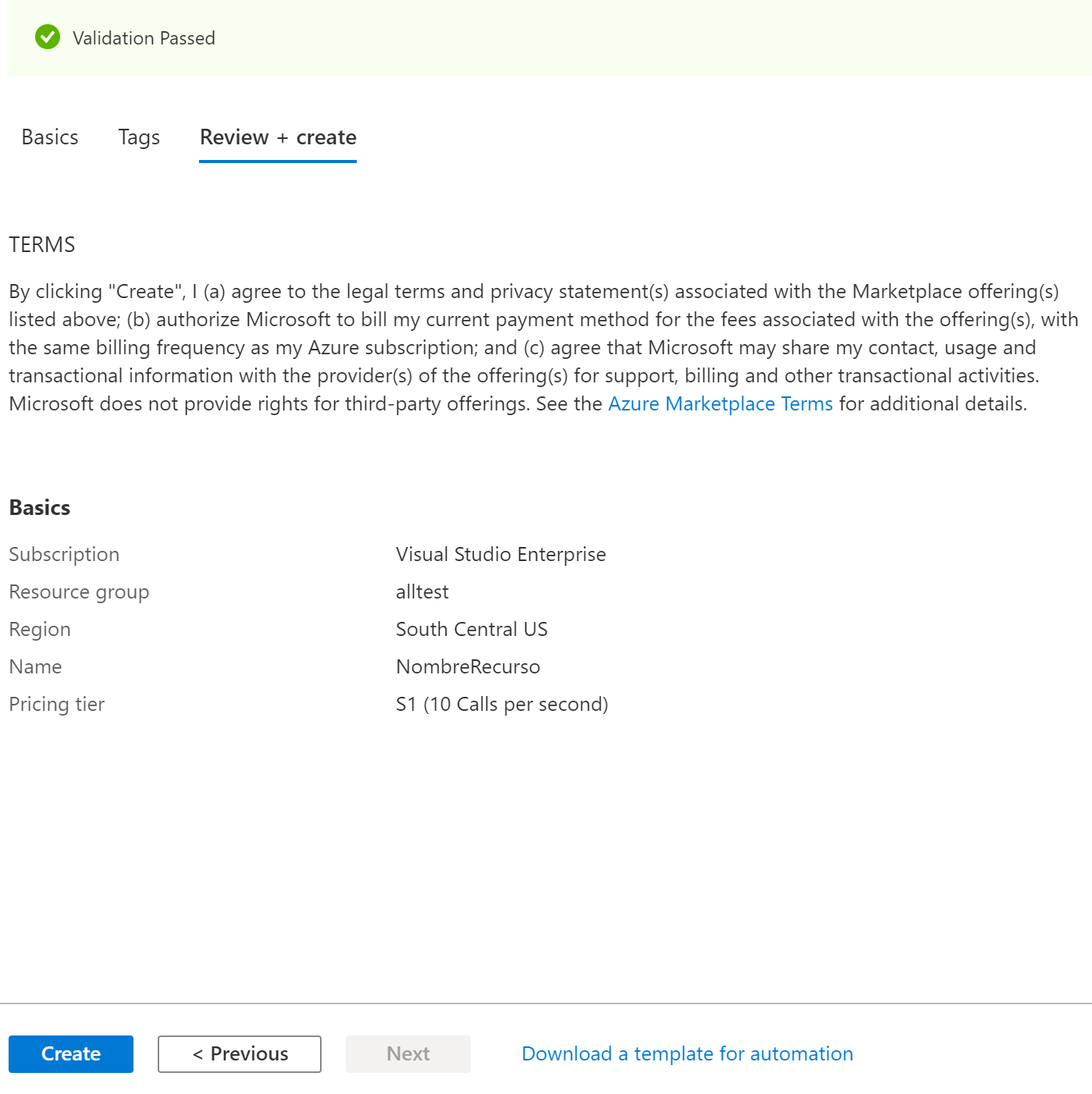Click the disabled Next button
Screen dimensions: 1092x1094
coord(408,1053)
